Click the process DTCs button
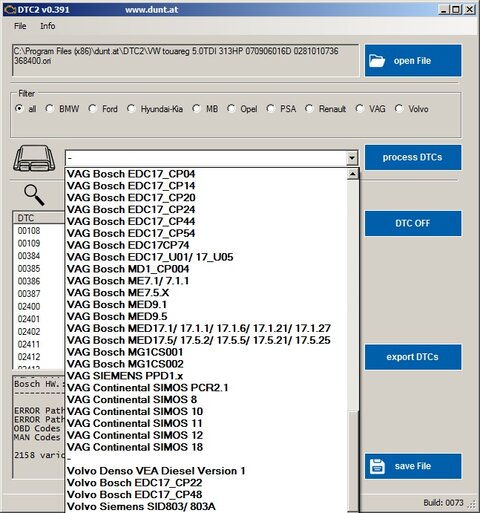 (x=413, y=157)
